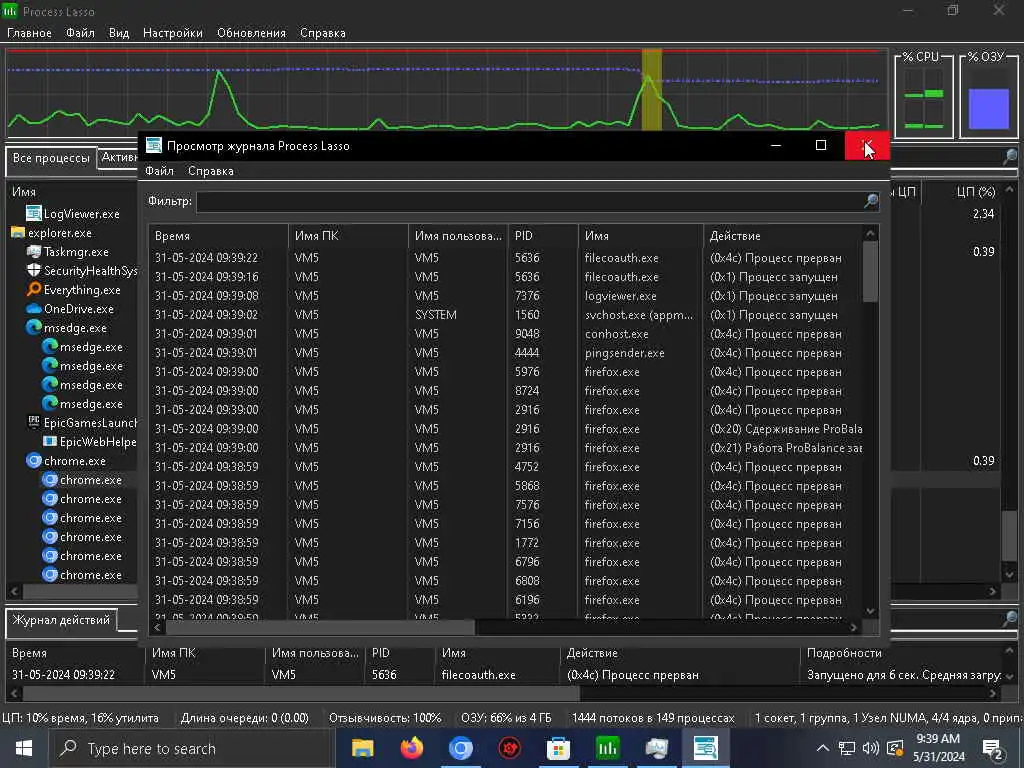The width and height of the screenshot is (1024, 768).
Task: Click the % ОЗУ memory gauge
Action: tap(989, 94)
